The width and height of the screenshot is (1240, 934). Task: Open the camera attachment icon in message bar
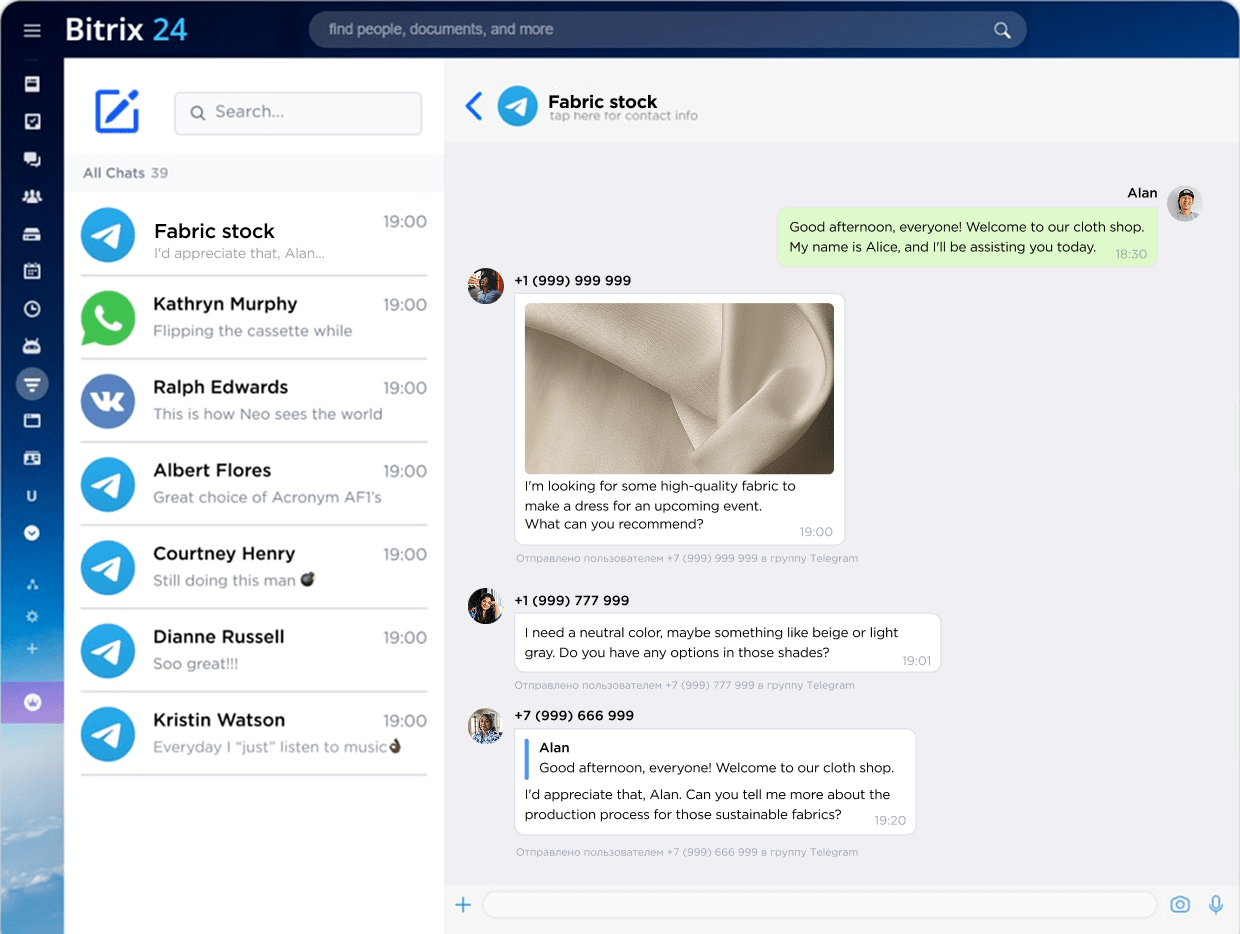click(x=1180, y=904)
